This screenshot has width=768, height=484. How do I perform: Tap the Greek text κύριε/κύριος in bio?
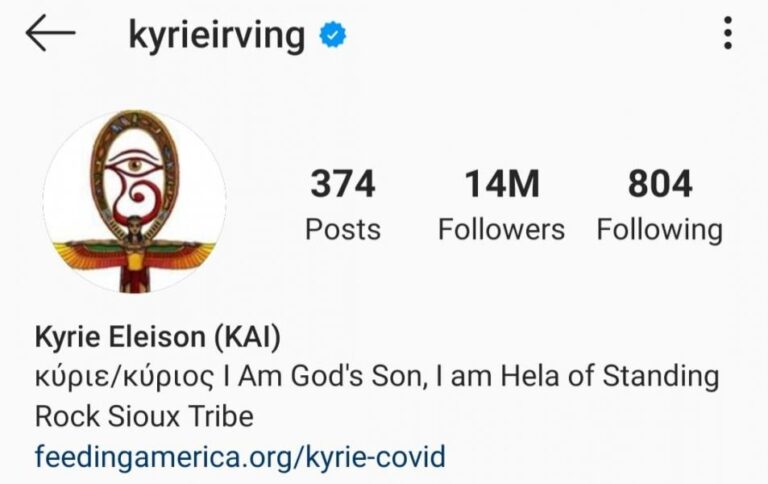[x=124, y=377]
